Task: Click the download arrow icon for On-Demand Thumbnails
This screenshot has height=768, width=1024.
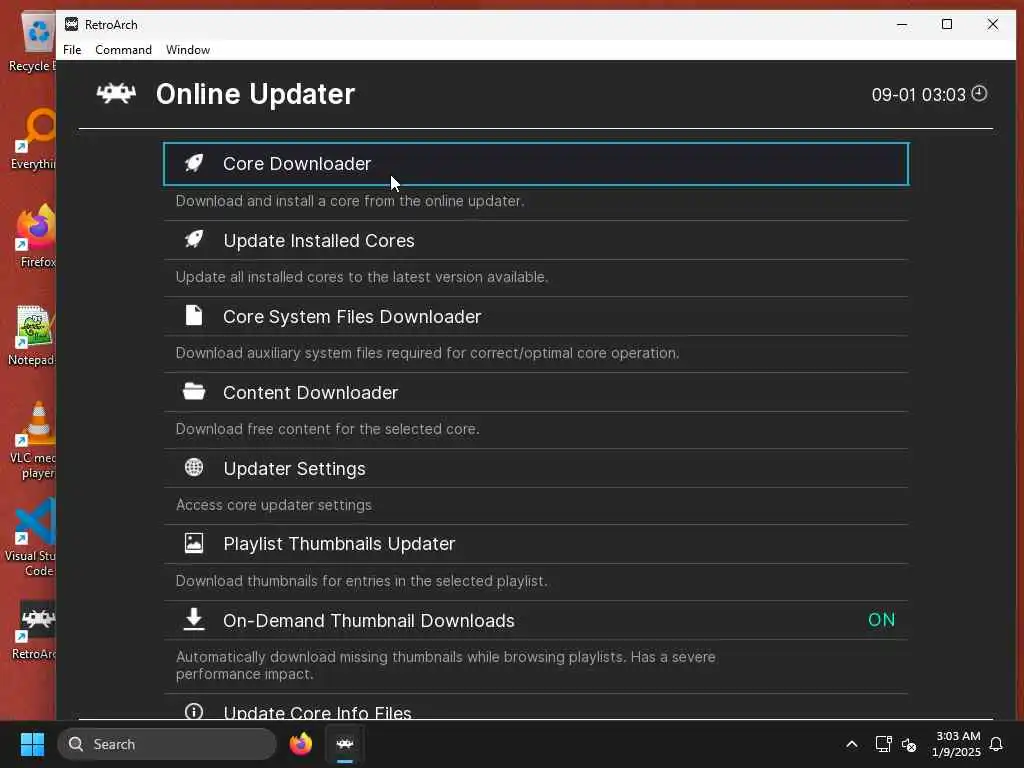Action: click(x=194, y=619)
